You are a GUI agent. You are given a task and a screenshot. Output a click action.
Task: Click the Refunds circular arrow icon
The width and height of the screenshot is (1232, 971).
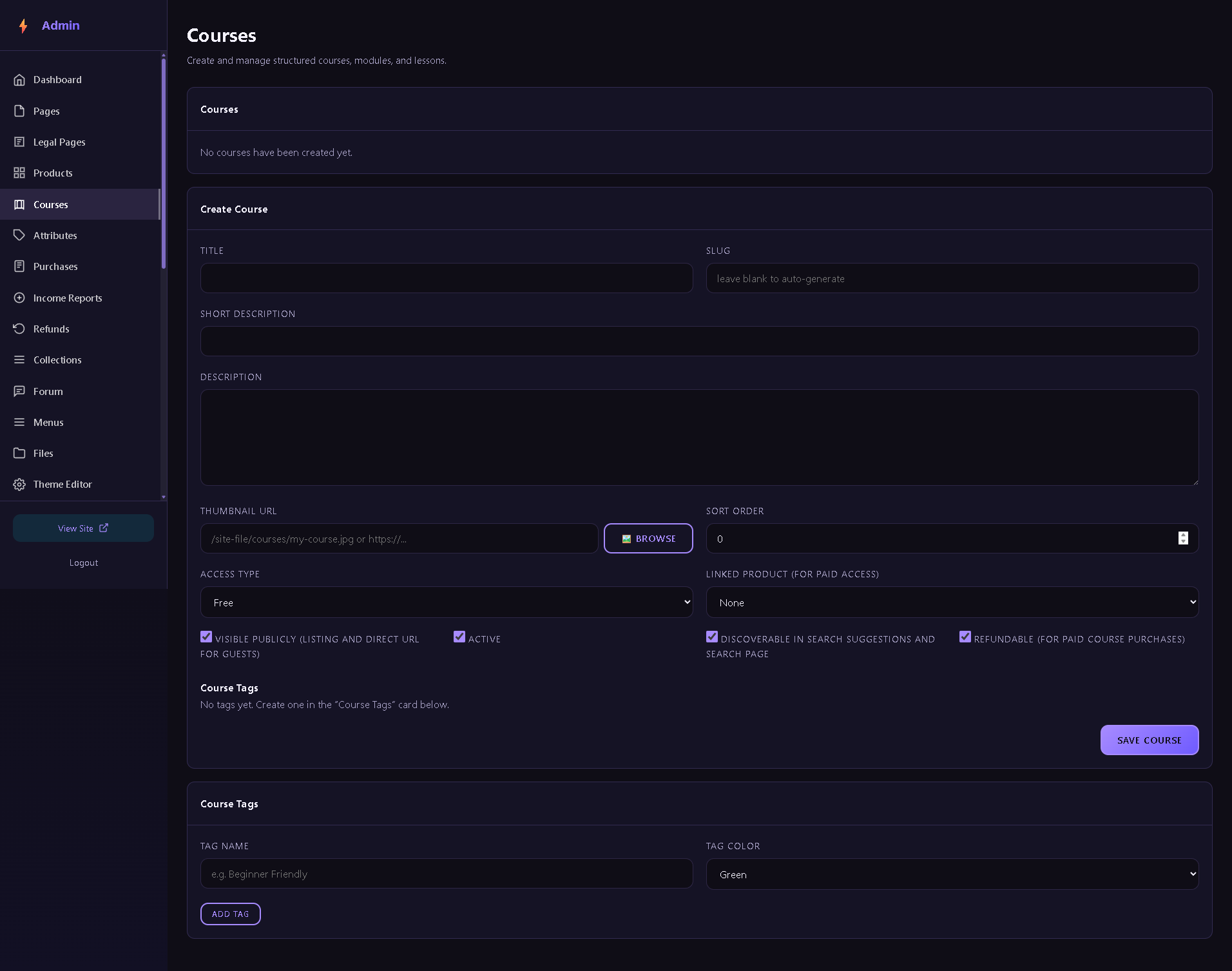(x=19, y=329)
